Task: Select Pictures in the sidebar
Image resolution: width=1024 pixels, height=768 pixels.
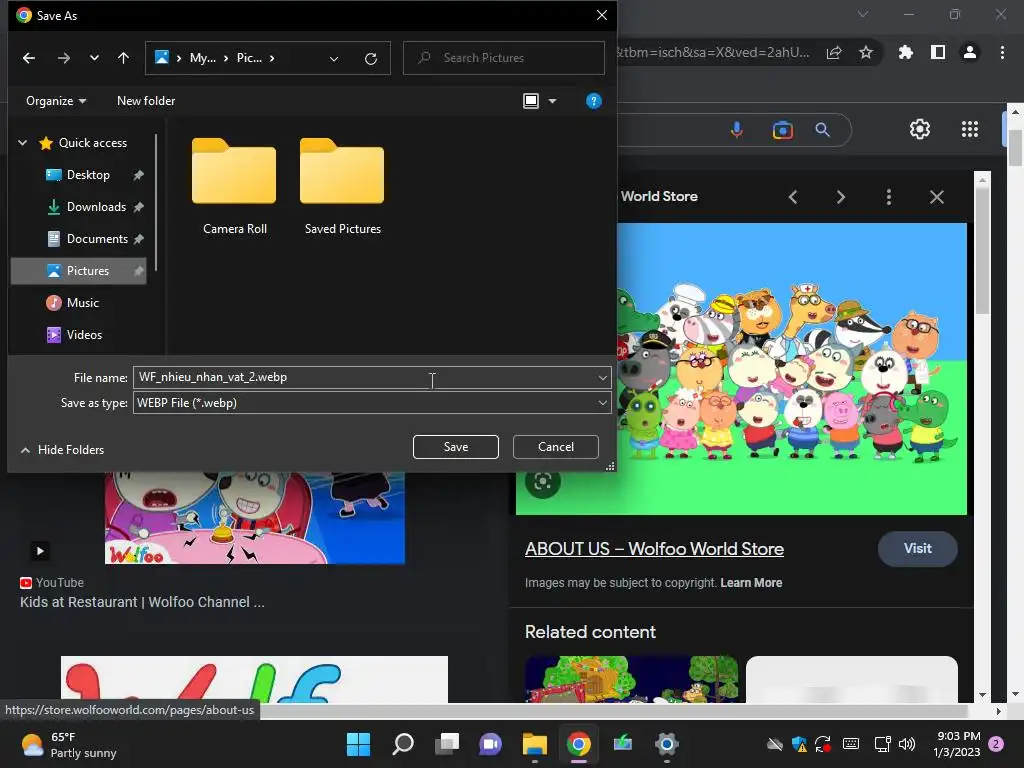Action: click(78, 270)
